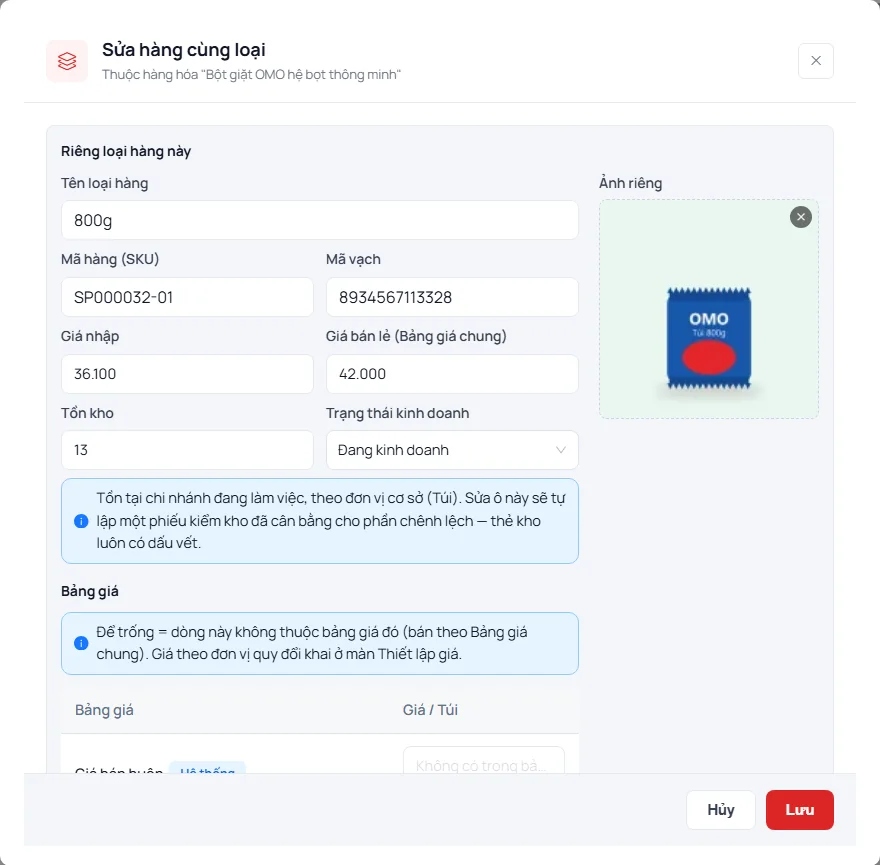Click the subtitle mentioning Bột giặt OMO
The height and width of the screenshot is (865, 880).
pos(251,75)
